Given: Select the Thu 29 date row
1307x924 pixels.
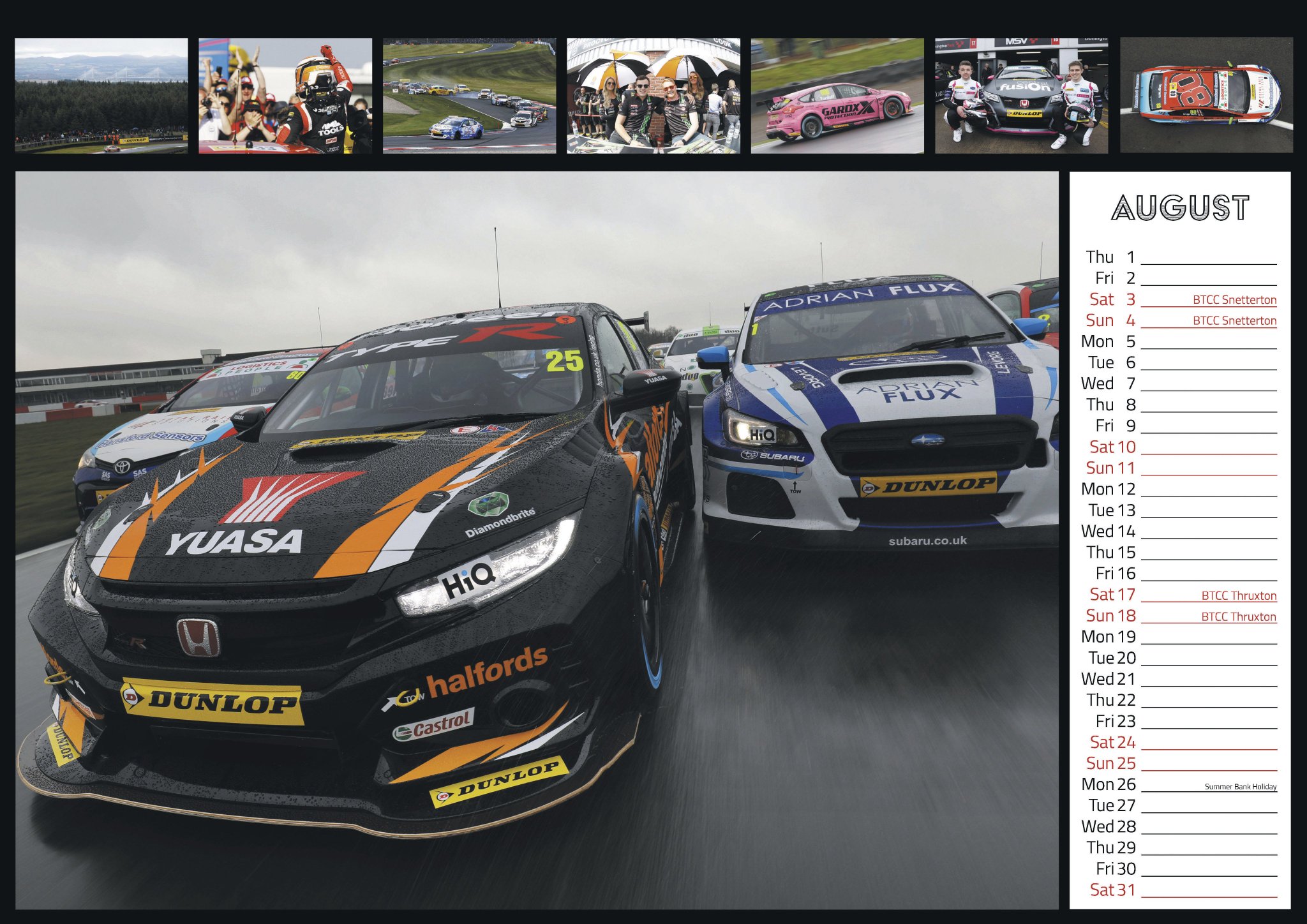Looking at the screenshot, I should pos(1181,847).
